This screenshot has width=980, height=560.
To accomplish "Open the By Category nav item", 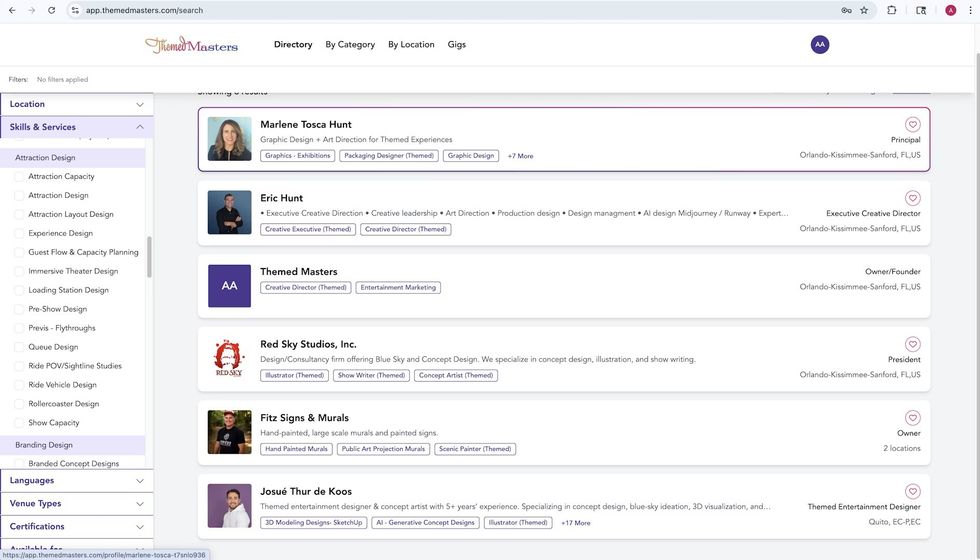I will click(x=350, y=44).
